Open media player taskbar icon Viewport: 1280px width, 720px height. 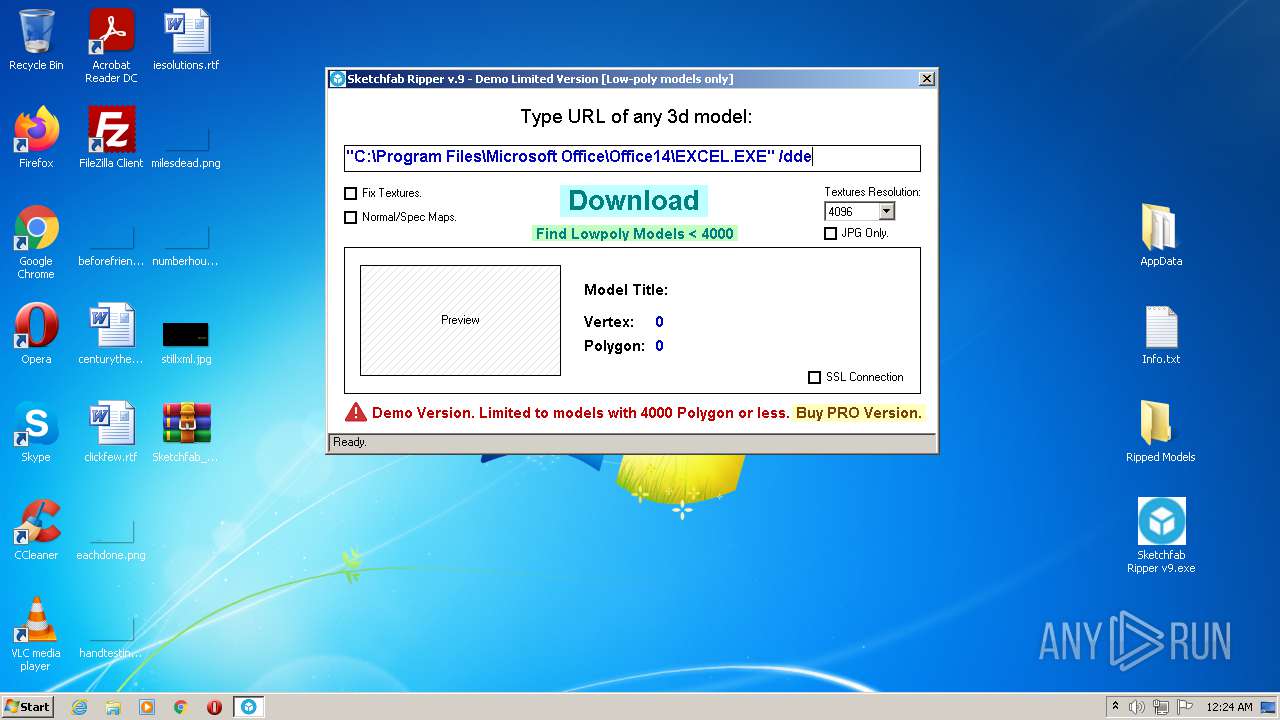coord(147,707)
